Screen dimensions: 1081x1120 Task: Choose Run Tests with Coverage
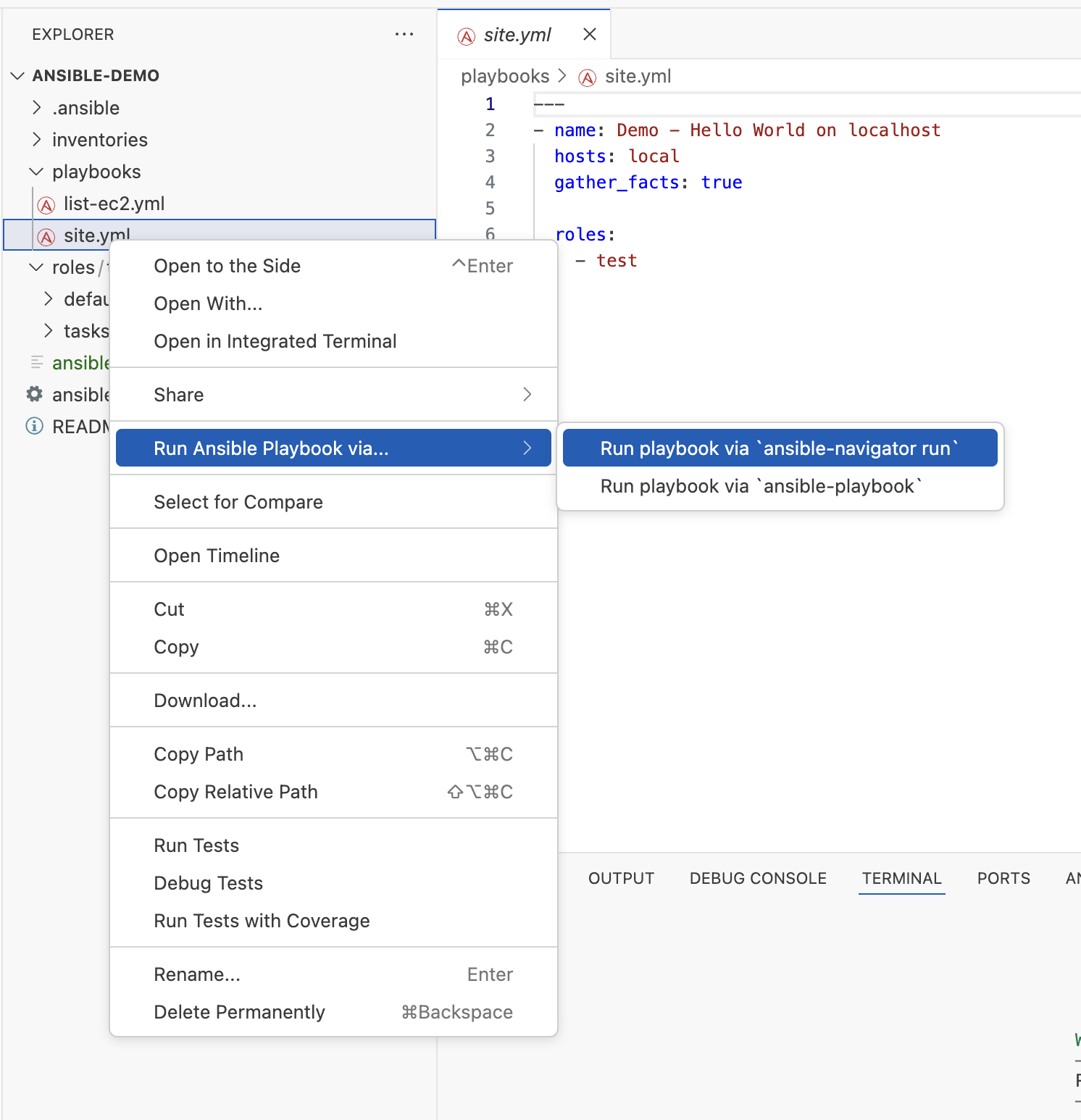(x=333, y=921)
